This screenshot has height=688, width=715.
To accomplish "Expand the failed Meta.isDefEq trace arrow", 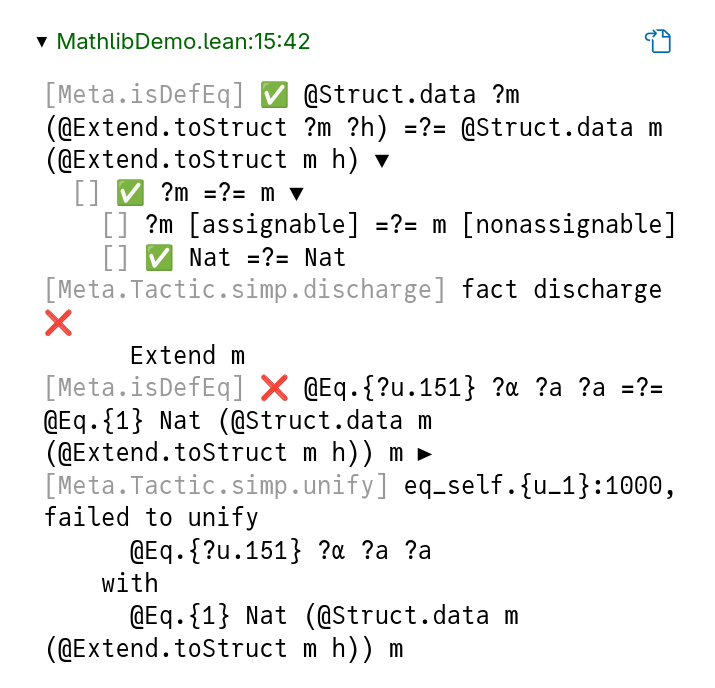I will click(425, 453).
